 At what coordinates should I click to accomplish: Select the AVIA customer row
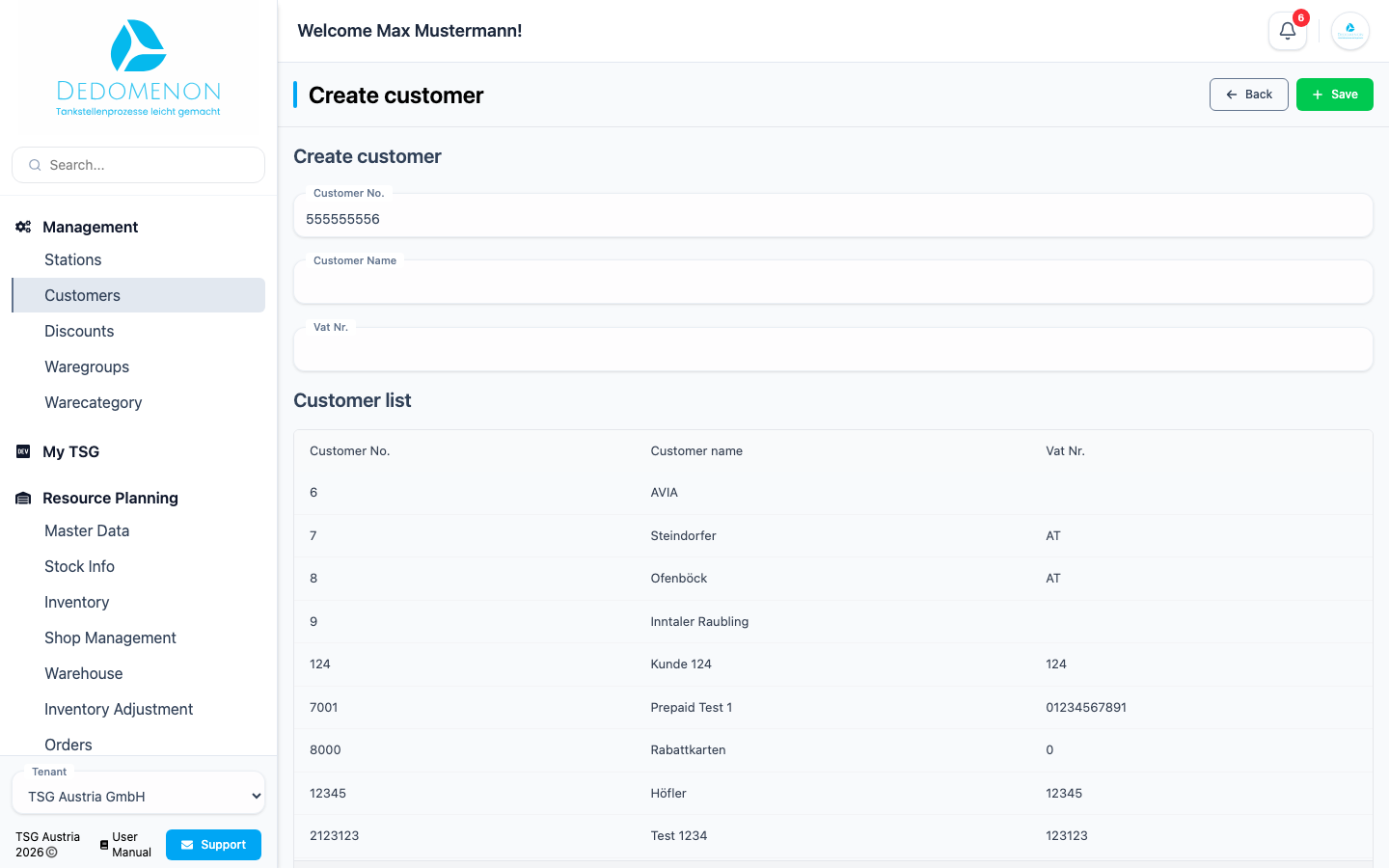(x=832, y=493)
